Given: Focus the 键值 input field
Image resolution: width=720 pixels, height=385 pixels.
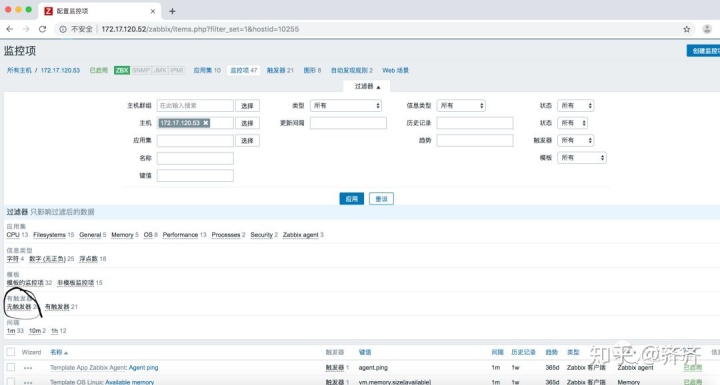Looking at the screenshot, I should click(x=195, y=176).
